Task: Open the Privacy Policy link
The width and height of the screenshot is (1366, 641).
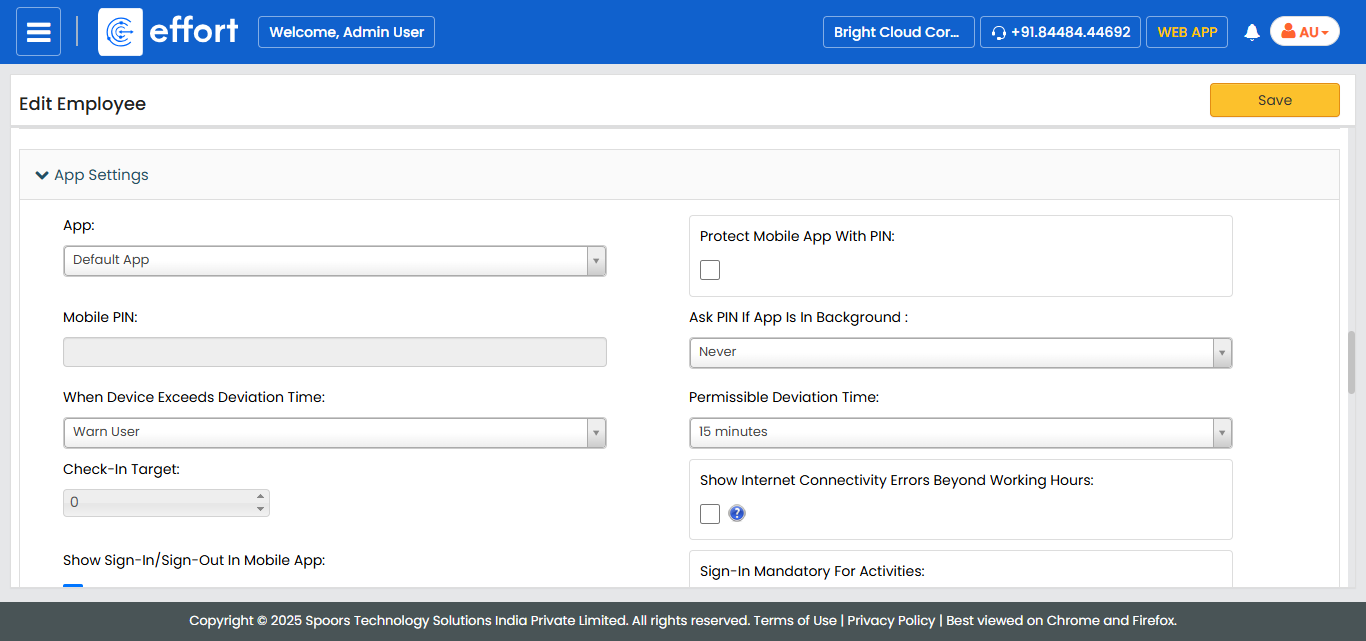Action: 891,620
